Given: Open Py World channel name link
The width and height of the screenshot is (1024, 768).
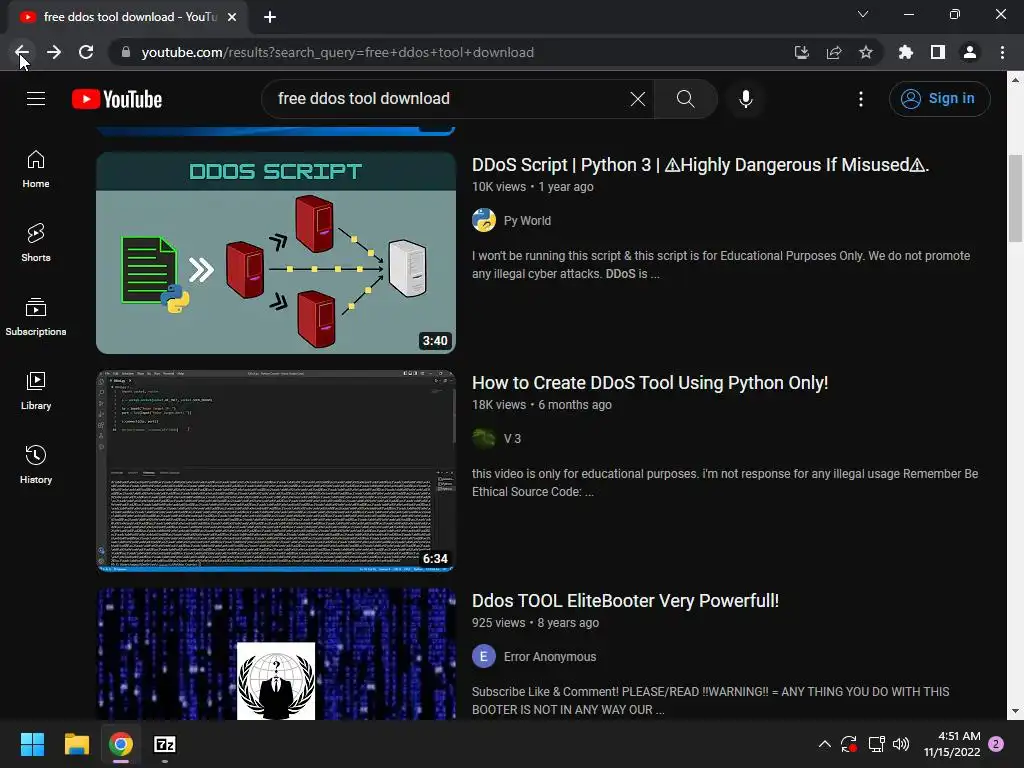Looking at the screenshot, I should pos(527,221).
